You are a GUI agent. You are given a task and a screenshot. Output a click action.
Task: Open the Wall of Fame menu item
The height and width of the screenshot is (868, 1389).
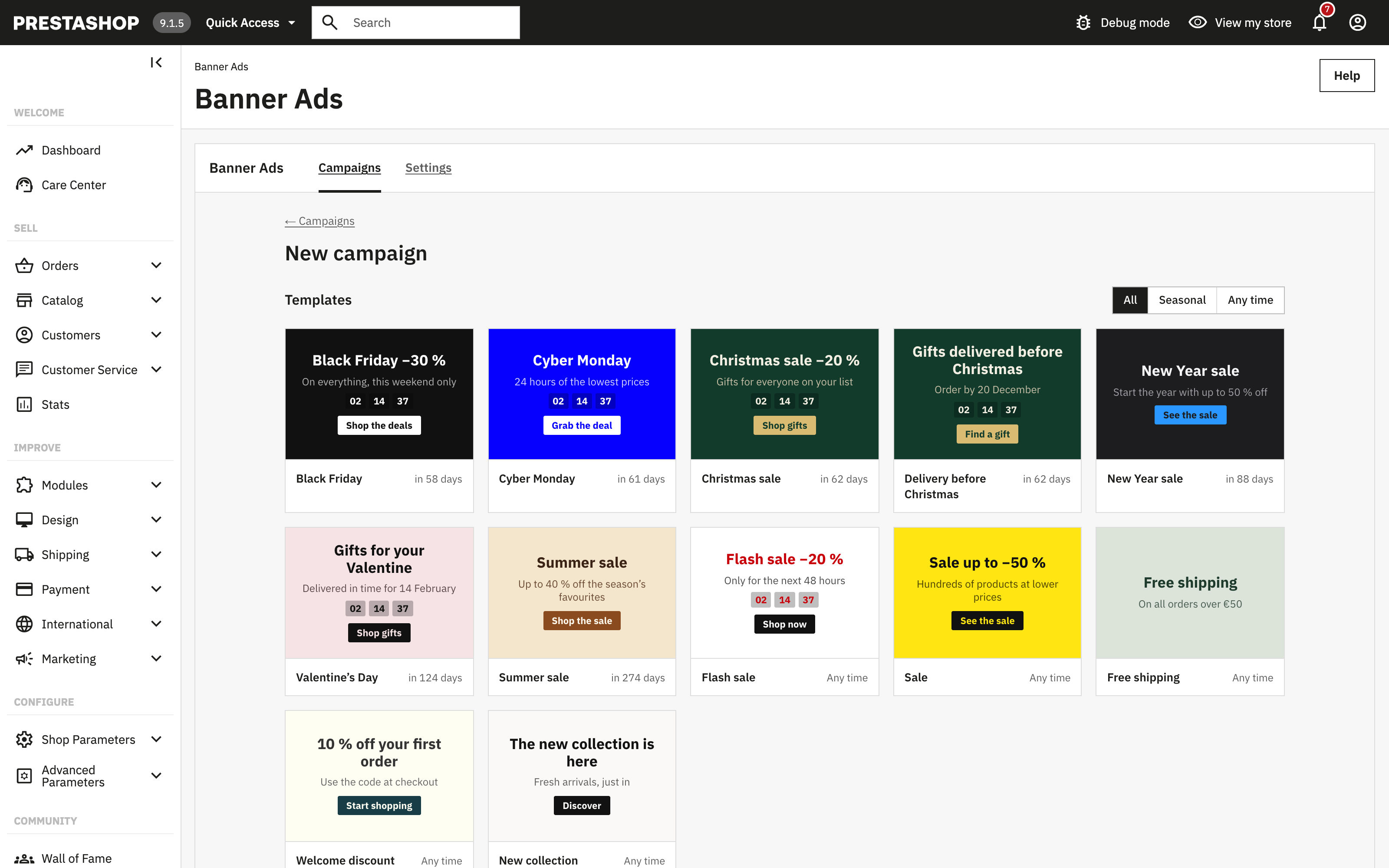point(90,859)
